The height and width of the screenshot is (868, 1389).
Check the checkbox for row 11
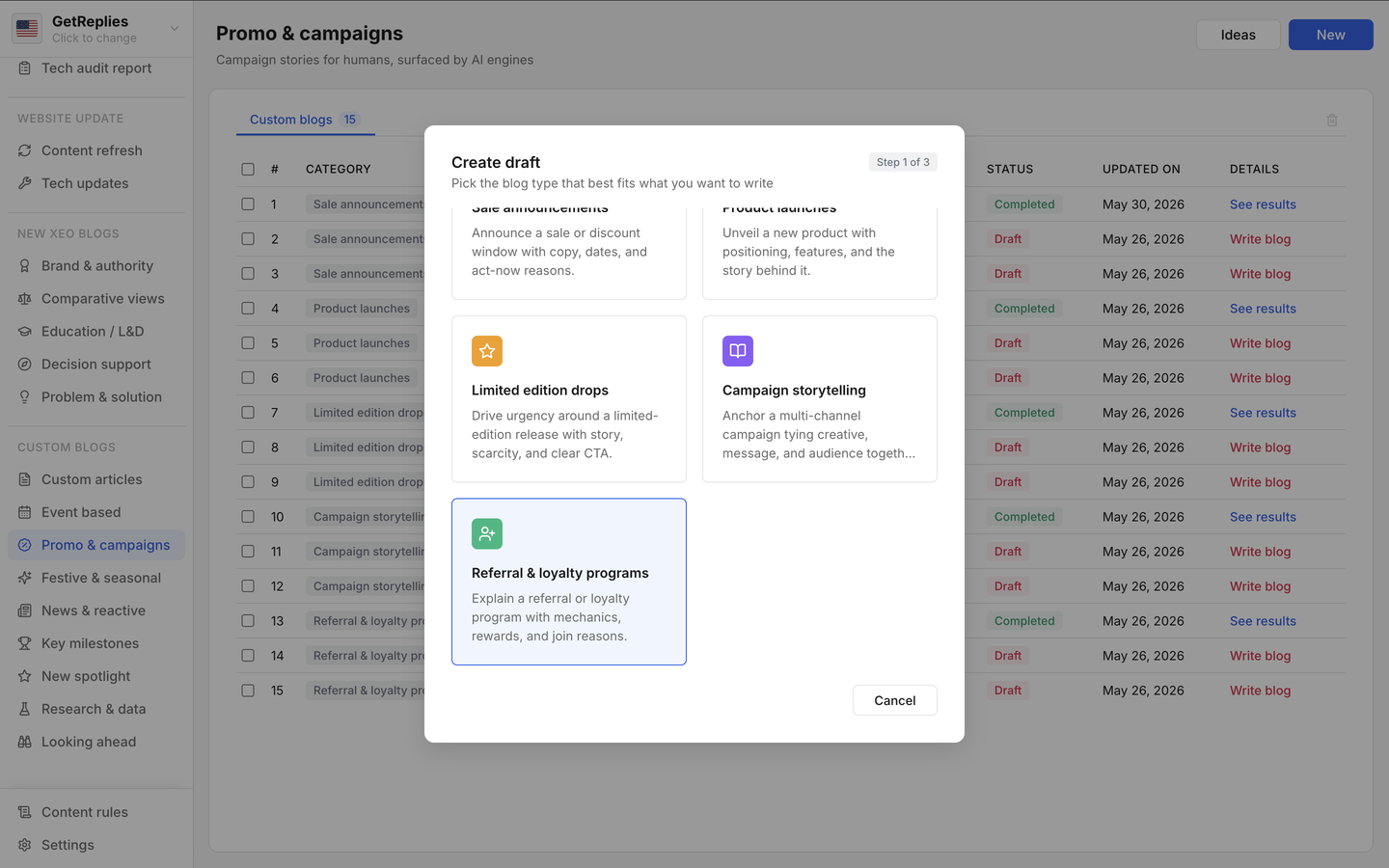[248, 552]
